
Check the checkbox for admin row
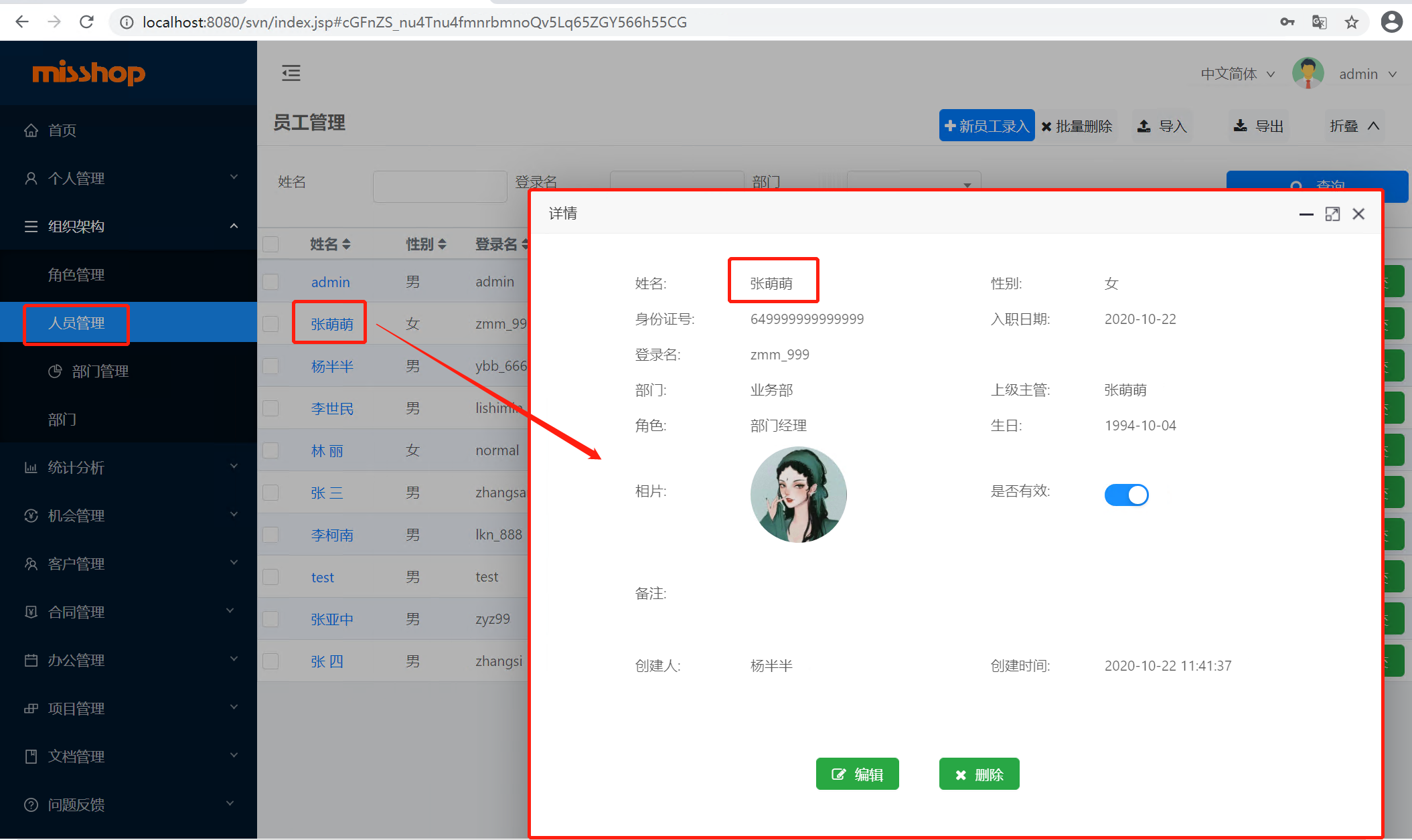(270, 282)
